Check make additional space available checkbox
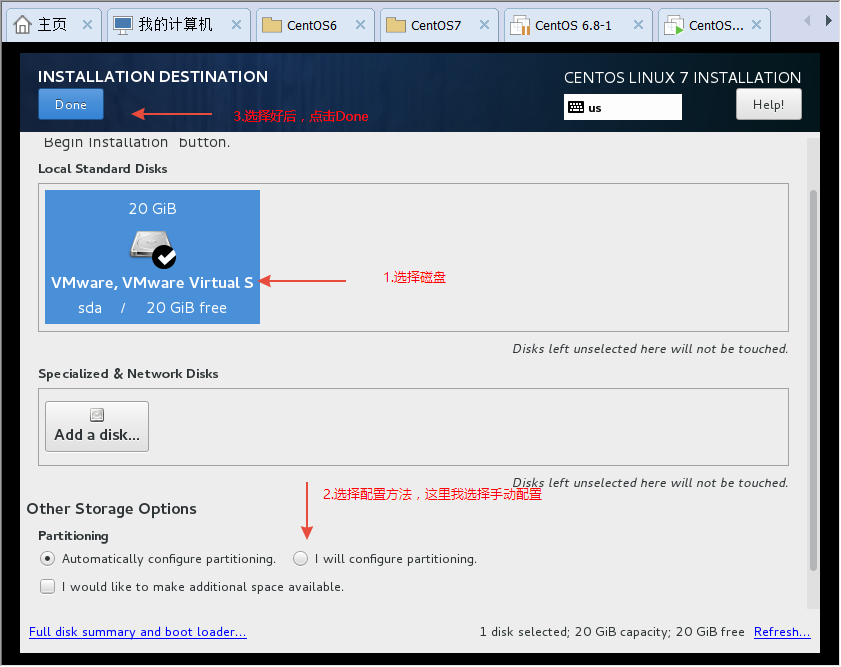 47,587
